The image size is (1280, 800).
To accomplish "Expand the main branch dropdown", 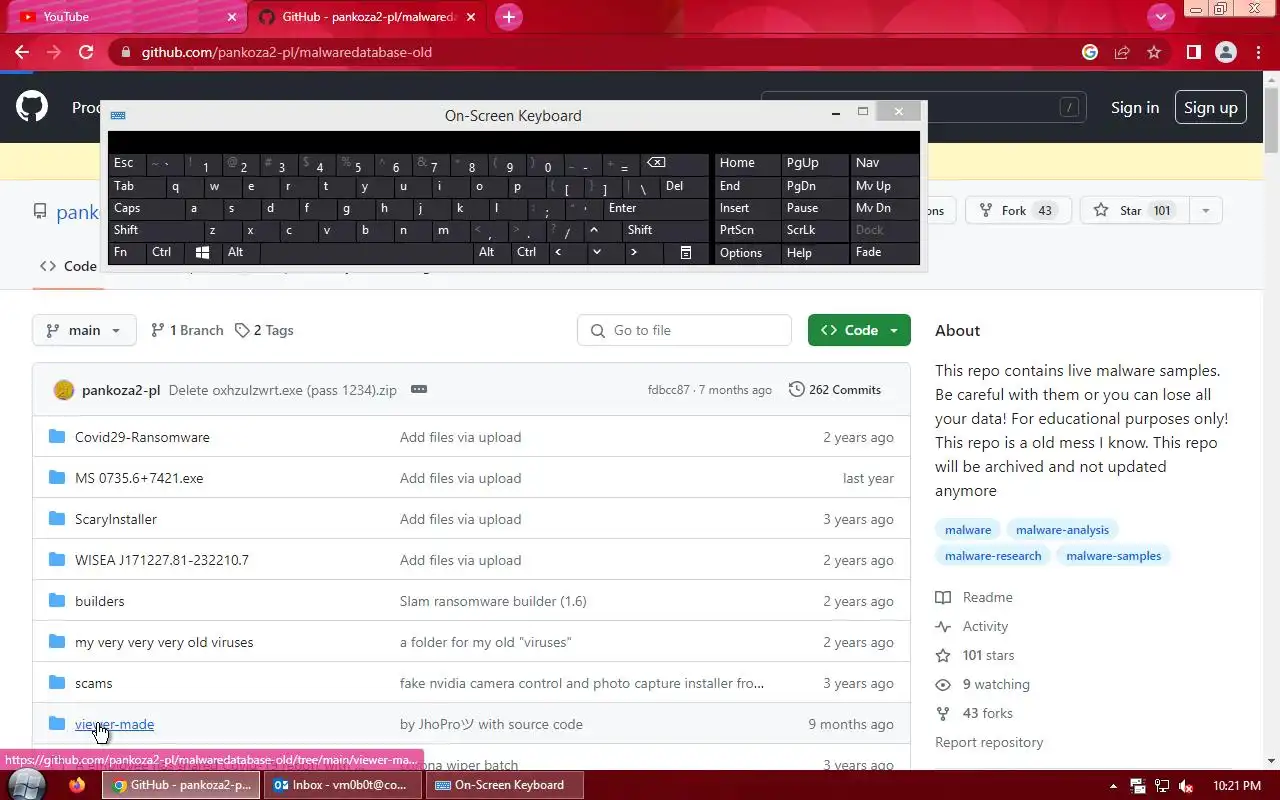I will point(84,330).
